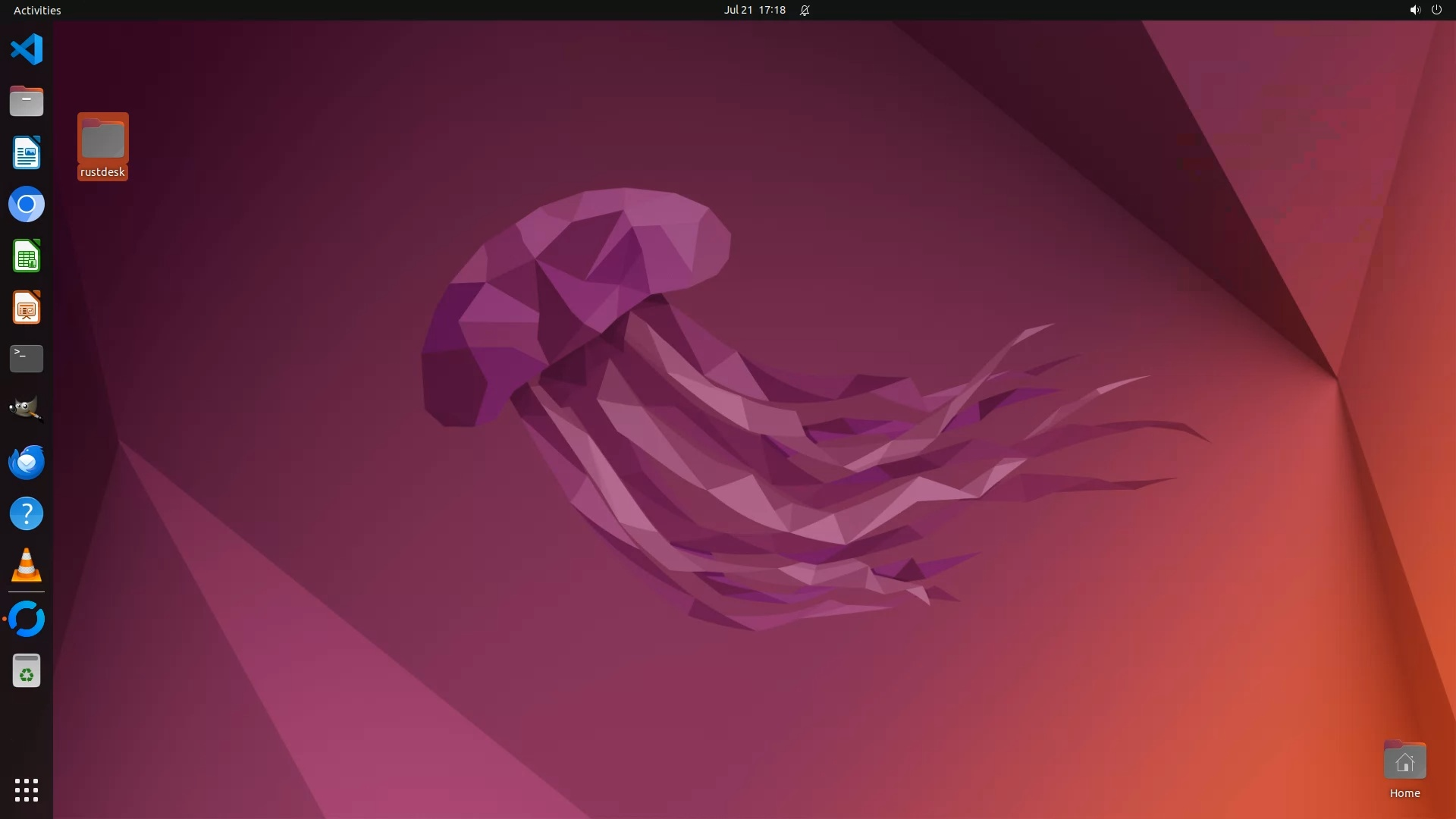Open the Files manager dock icon

(27, 101)
